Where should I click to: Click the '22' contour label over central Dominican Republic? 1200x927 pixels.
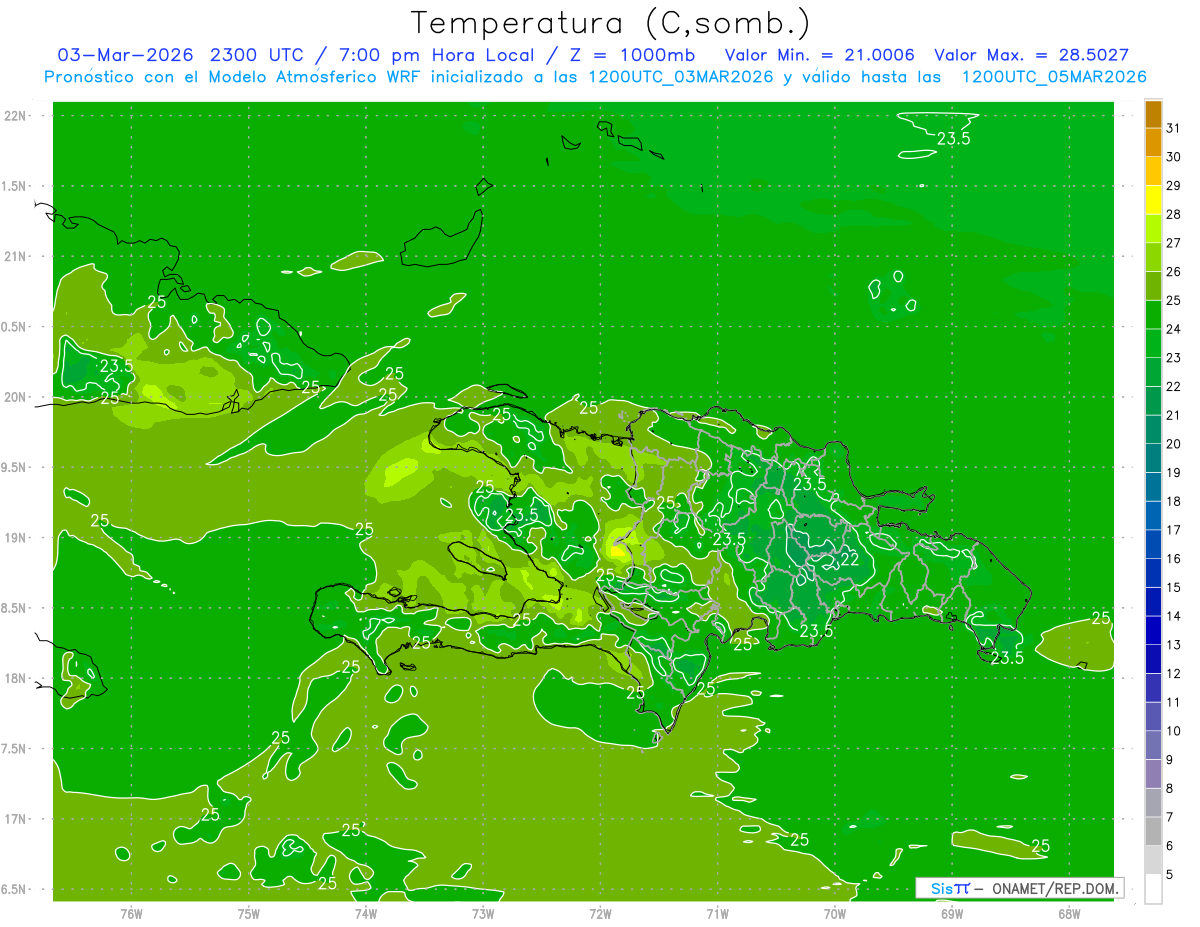click(x=850, y=560)
